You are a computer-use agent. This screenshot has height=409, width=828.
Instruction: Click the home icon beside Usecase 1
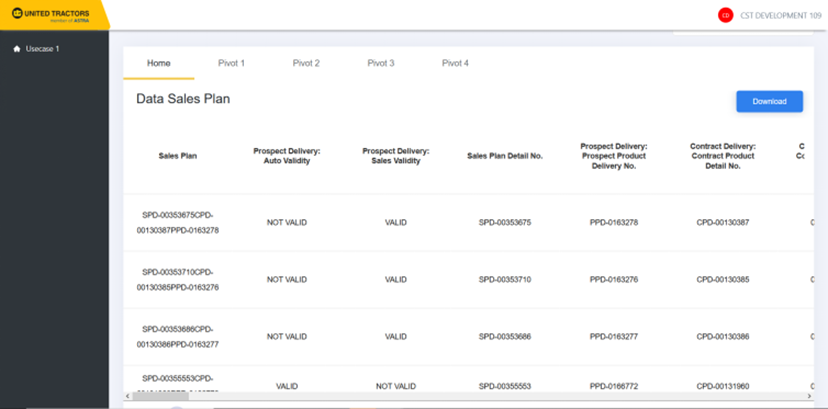pos(16,49)
